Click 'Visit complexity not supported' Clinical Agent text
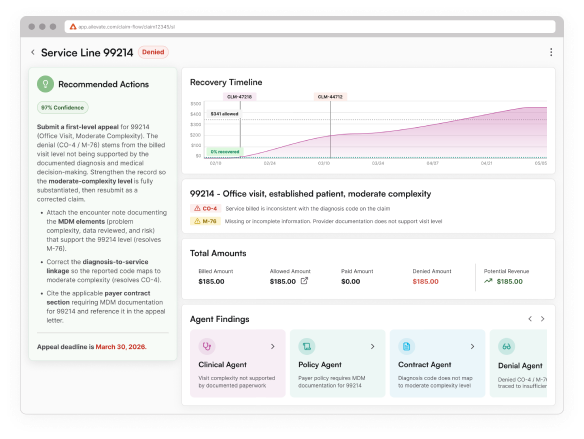This screenshot has width=584, height=439. point(237,382)
